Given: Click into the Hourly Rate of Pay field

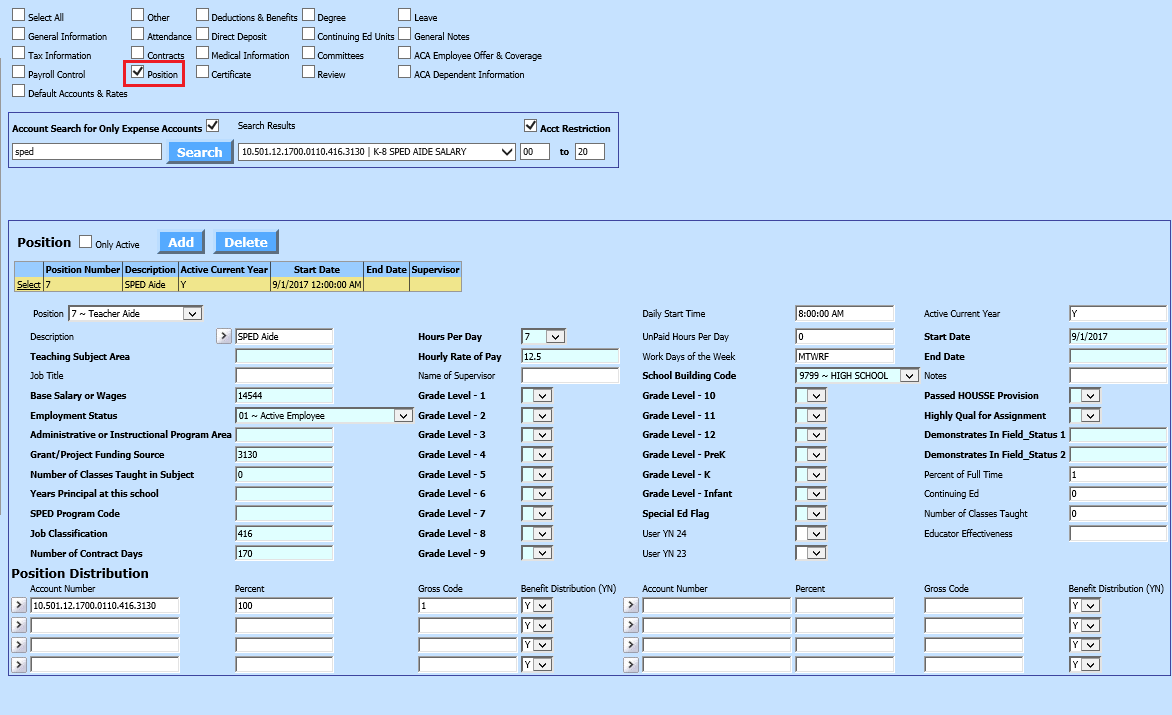Looking at the screenshot, I should (x=569, y=357).
